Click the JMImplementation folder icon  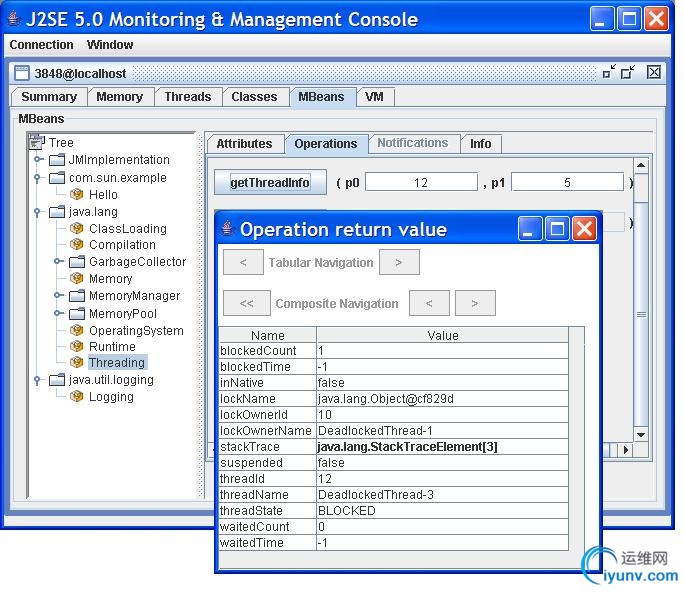57,160
